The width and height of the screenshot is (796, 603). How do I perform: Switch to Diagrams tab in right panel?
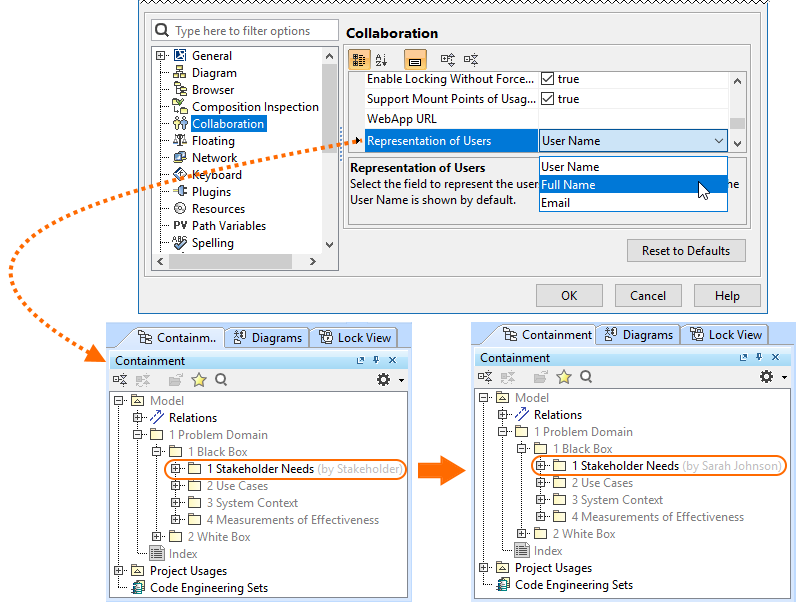639,334
